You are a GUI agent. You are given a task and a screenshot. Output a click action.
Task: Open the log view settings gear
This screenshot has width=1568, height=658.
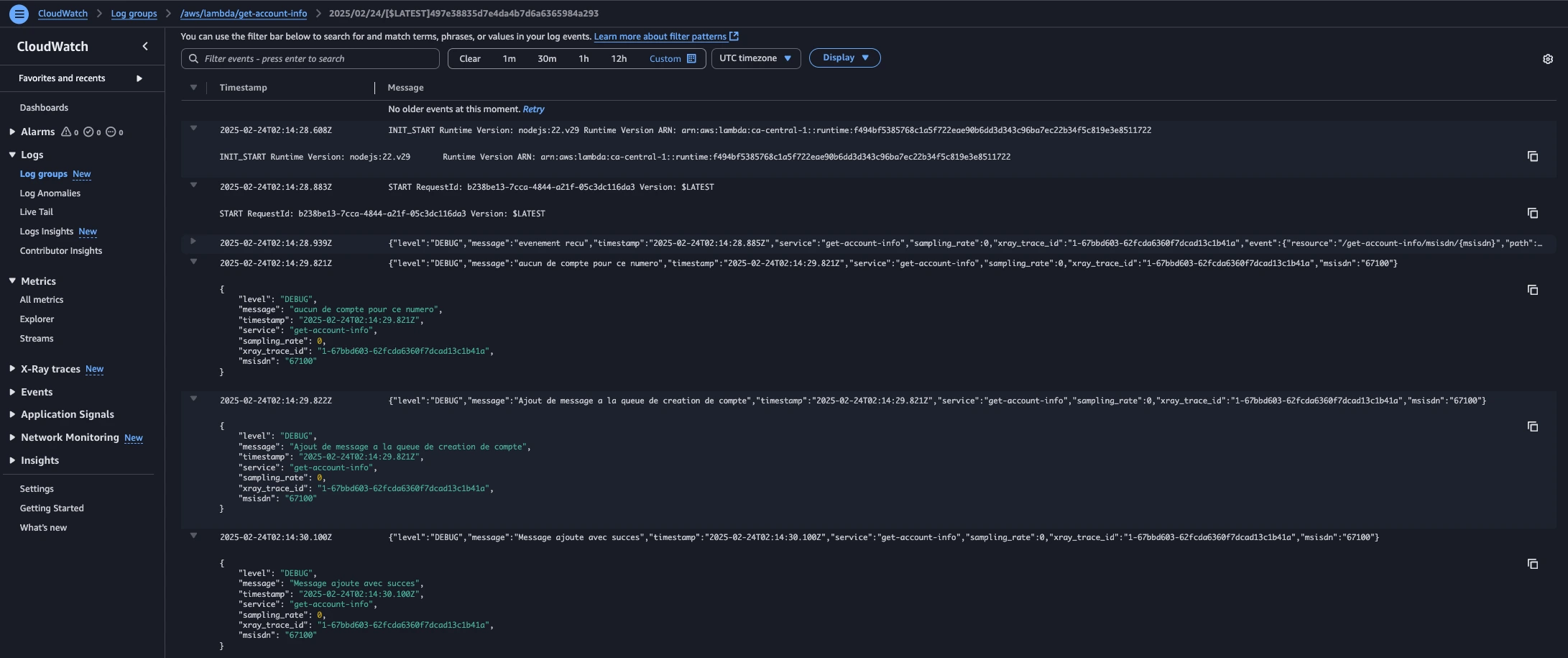coord(1548,59)
